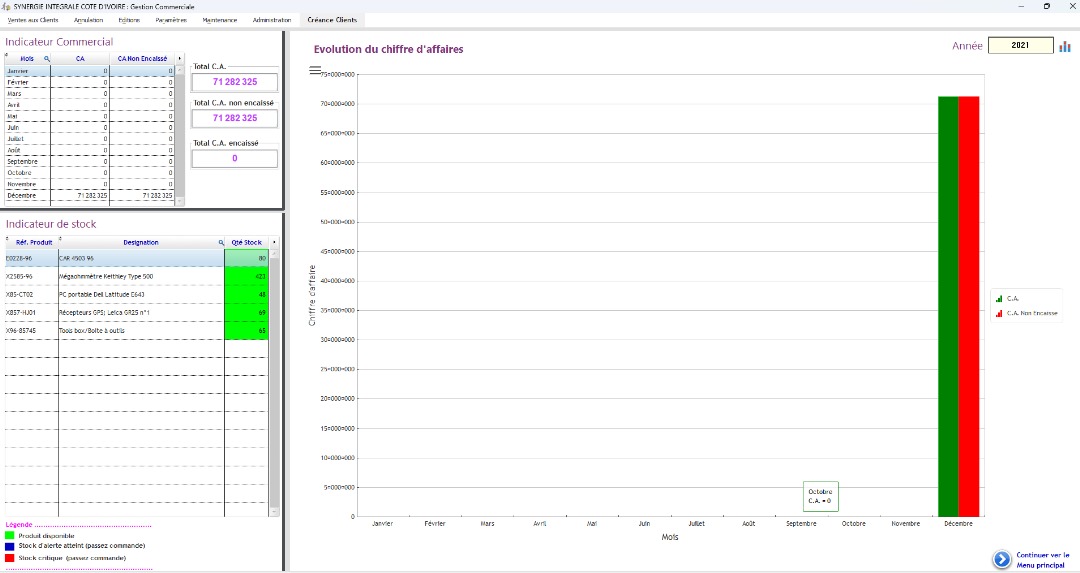Click the bar chart icon beside the year field
Viewport: 1080px width, 573px height.
point(1065,46)
